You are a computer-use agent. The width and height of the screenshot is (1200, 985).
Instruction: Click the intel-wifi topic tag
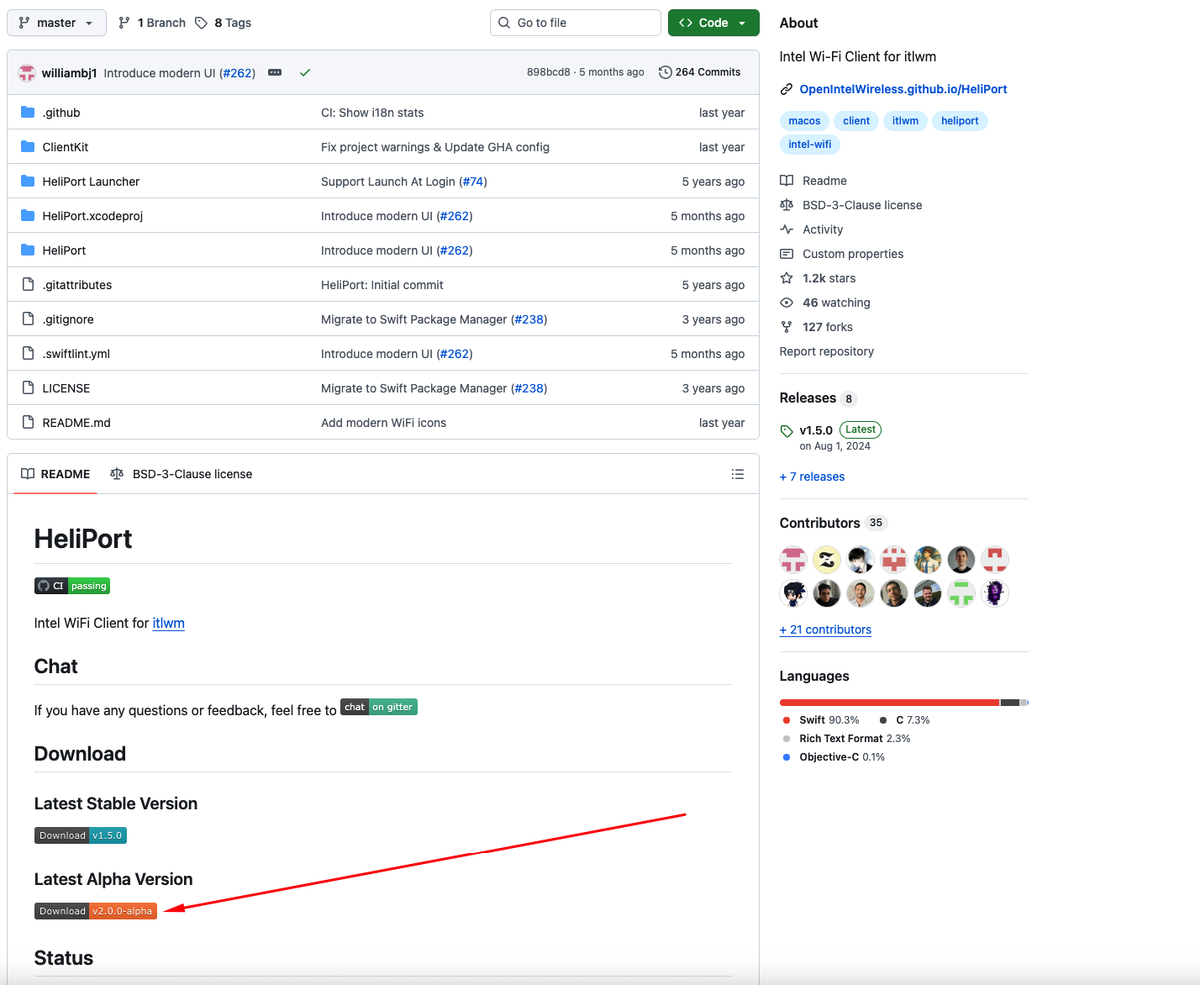(810, 145)
